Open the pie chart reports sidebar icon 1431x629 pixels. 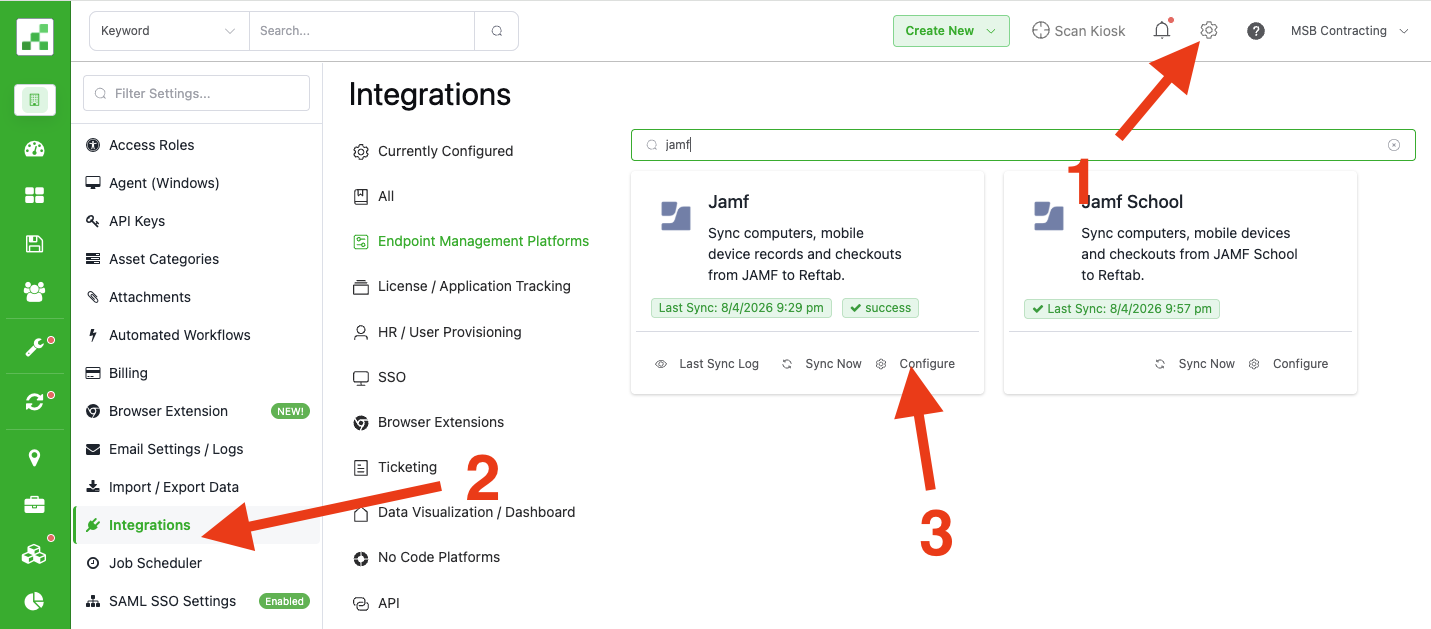[x=35, y=601]
